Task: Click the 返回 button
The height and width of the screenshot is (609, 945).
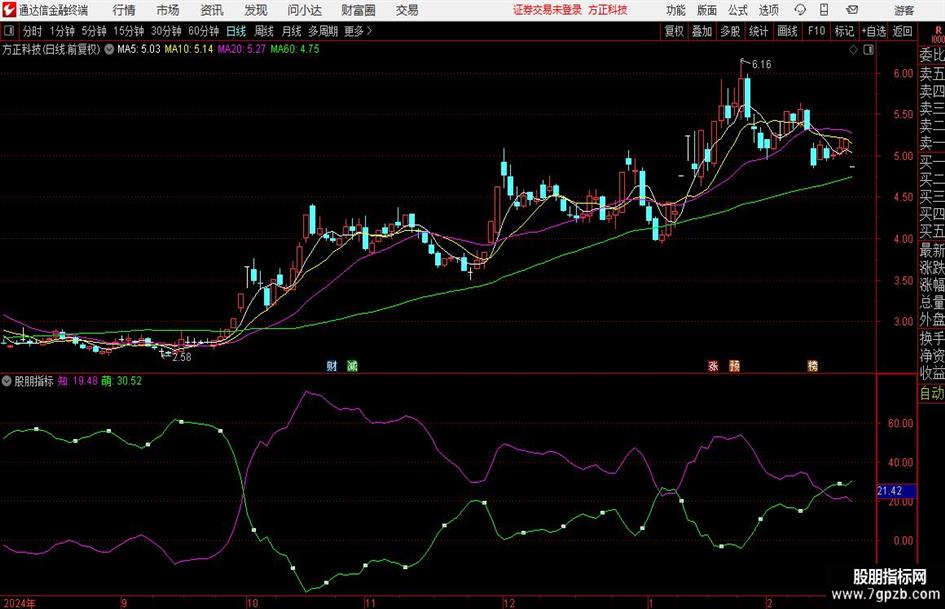Action: [902, 31]
